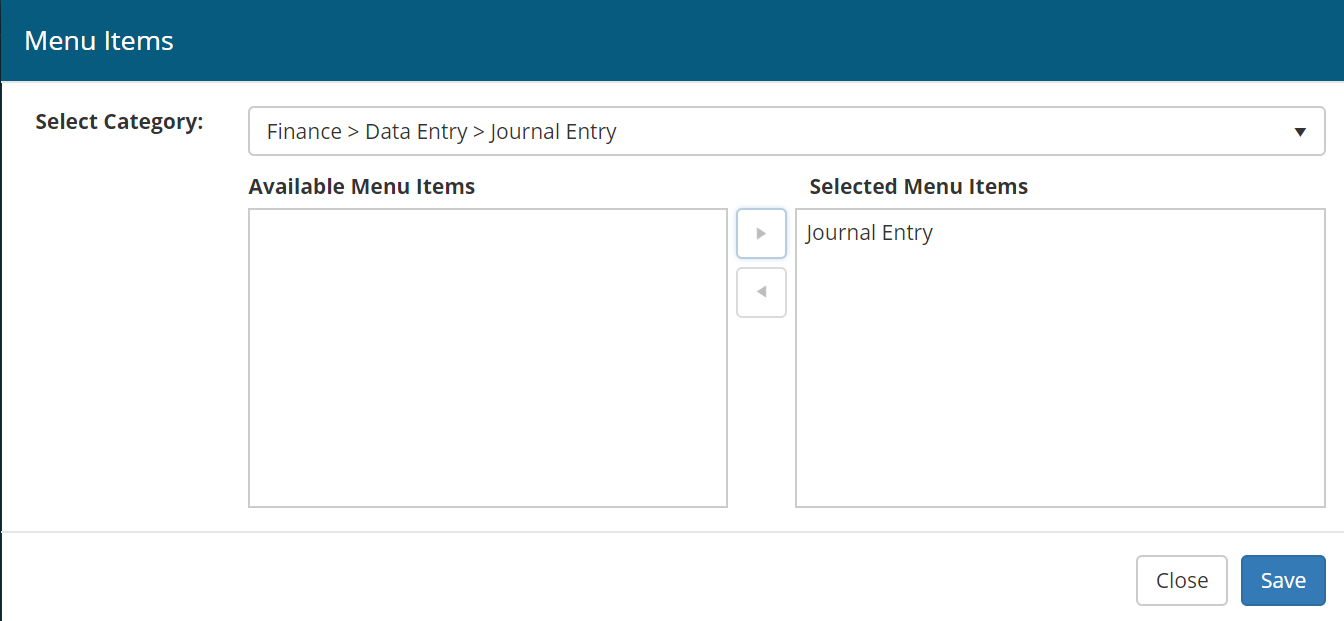Click the Select Category label
This screenshot has height=621, width=1344.
click(x=119, y=122)
